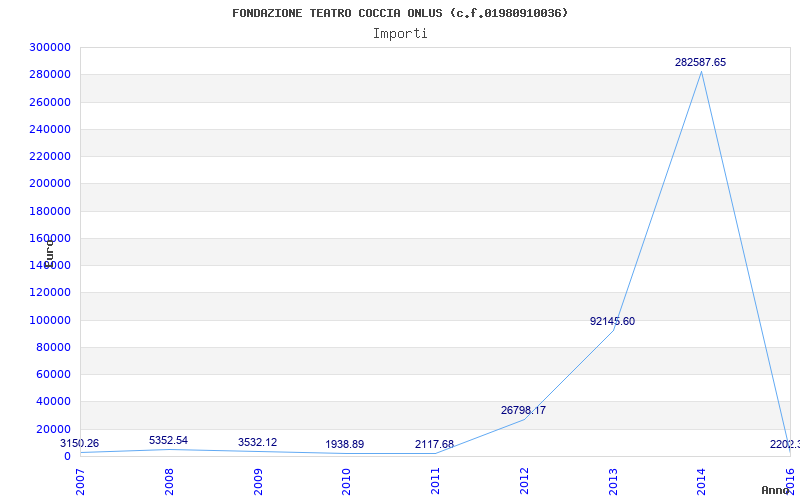Click the x-axis year 2016
The height and width of the screenshot is (500, 800).
[790, 482]
